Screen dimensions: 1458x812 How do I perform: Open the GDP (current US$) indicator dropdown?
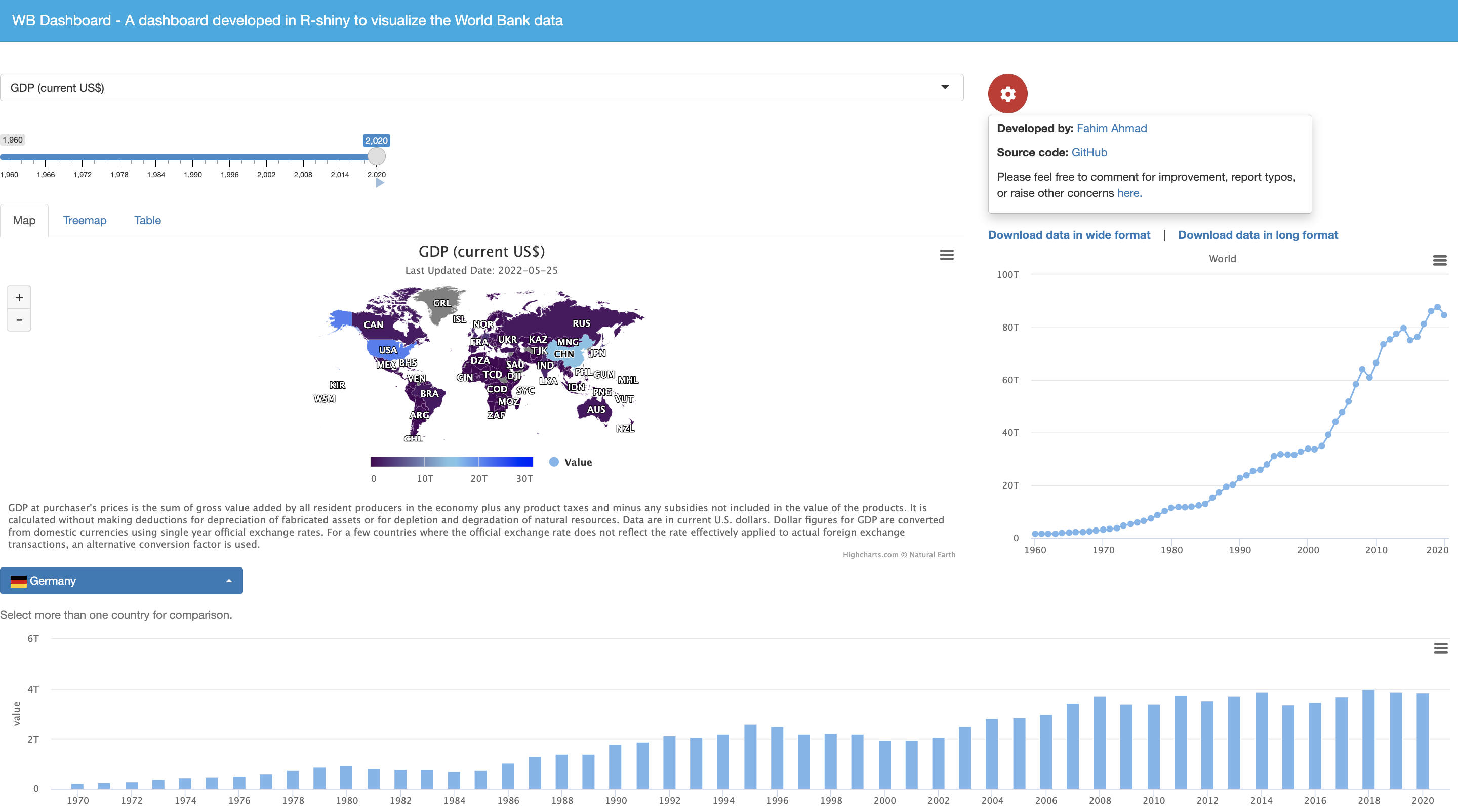(x=481, y=88)
